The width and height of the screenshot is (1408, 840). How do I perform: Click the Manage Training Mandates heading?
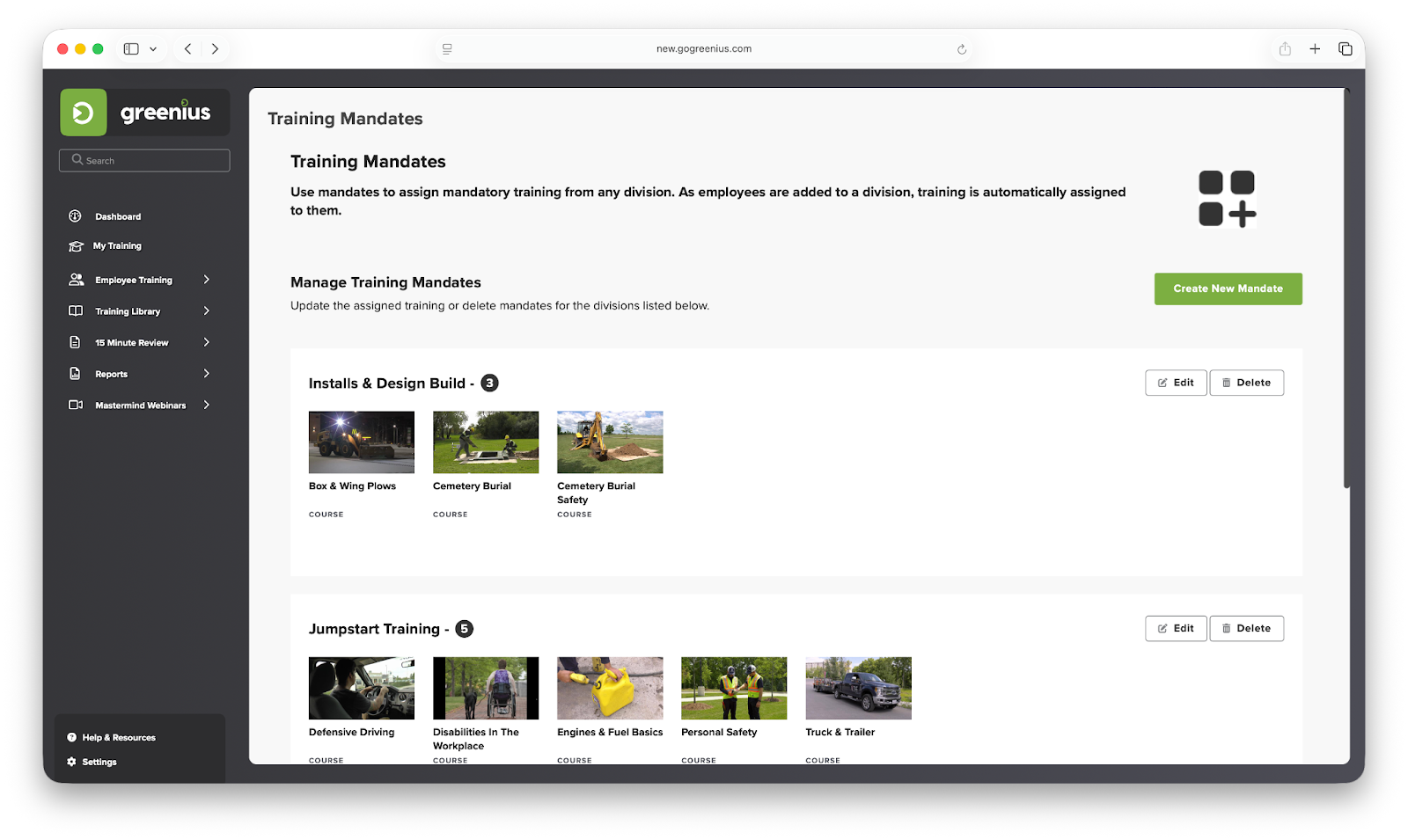tap(385, 282)
